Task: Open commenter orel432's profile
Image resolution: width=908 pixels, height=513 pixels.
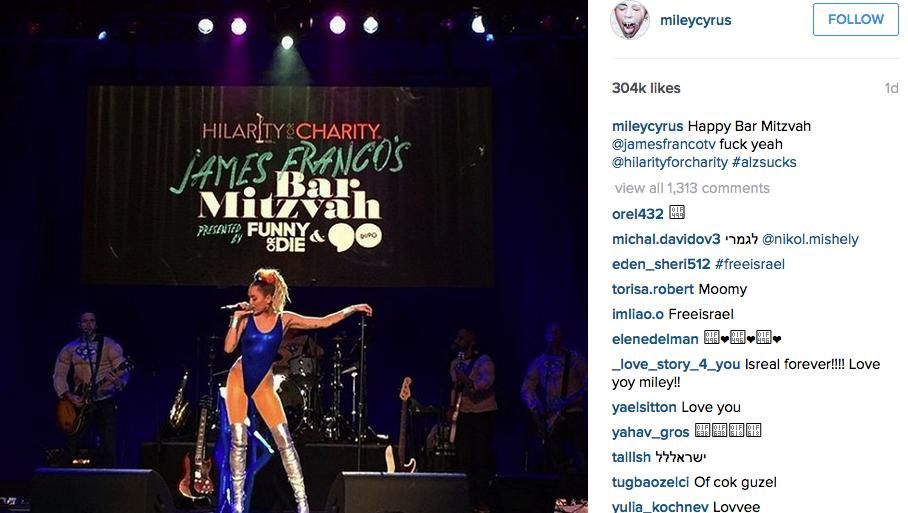Action: [638, 214]
